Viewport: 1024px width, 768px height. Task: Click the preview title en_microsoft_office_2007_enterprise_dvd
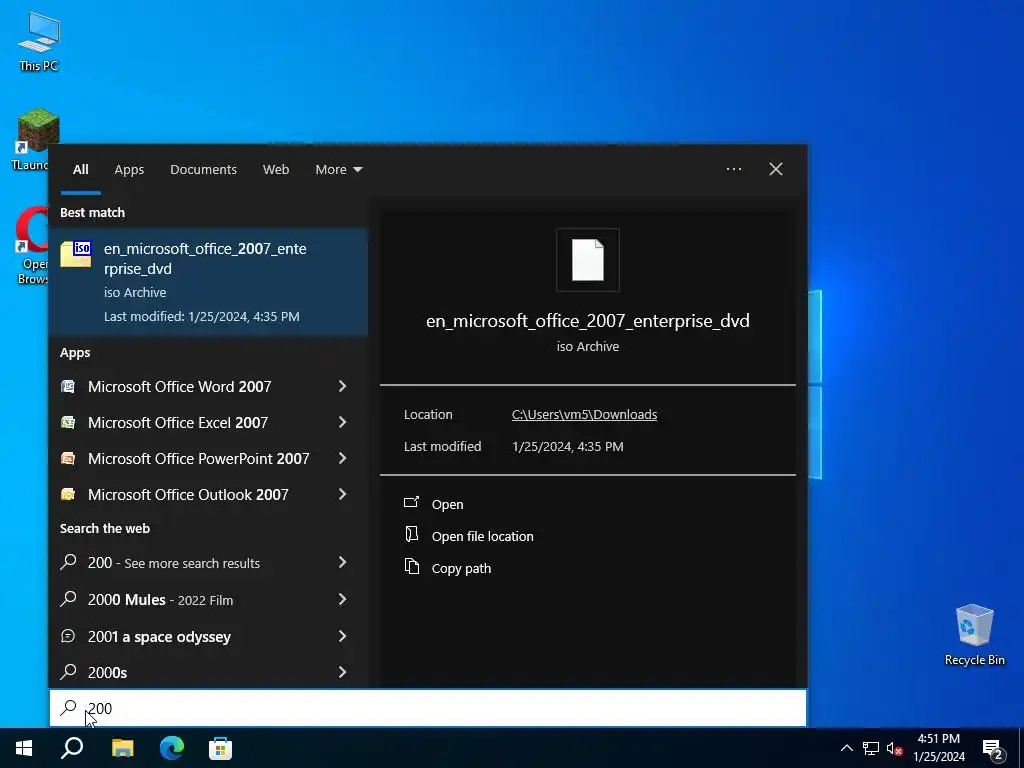(588, 321)
